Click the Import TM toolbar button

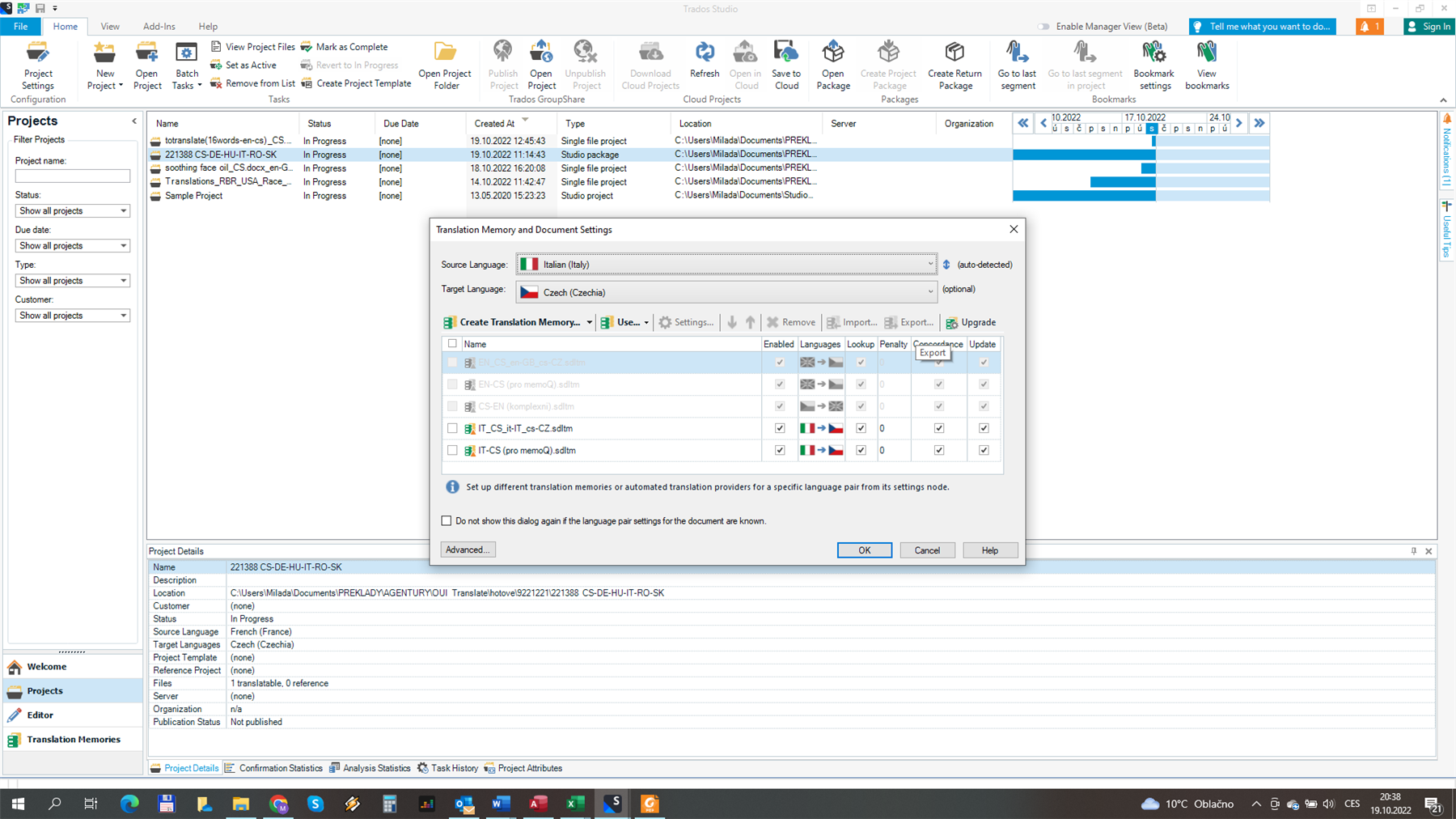point(852,322)
